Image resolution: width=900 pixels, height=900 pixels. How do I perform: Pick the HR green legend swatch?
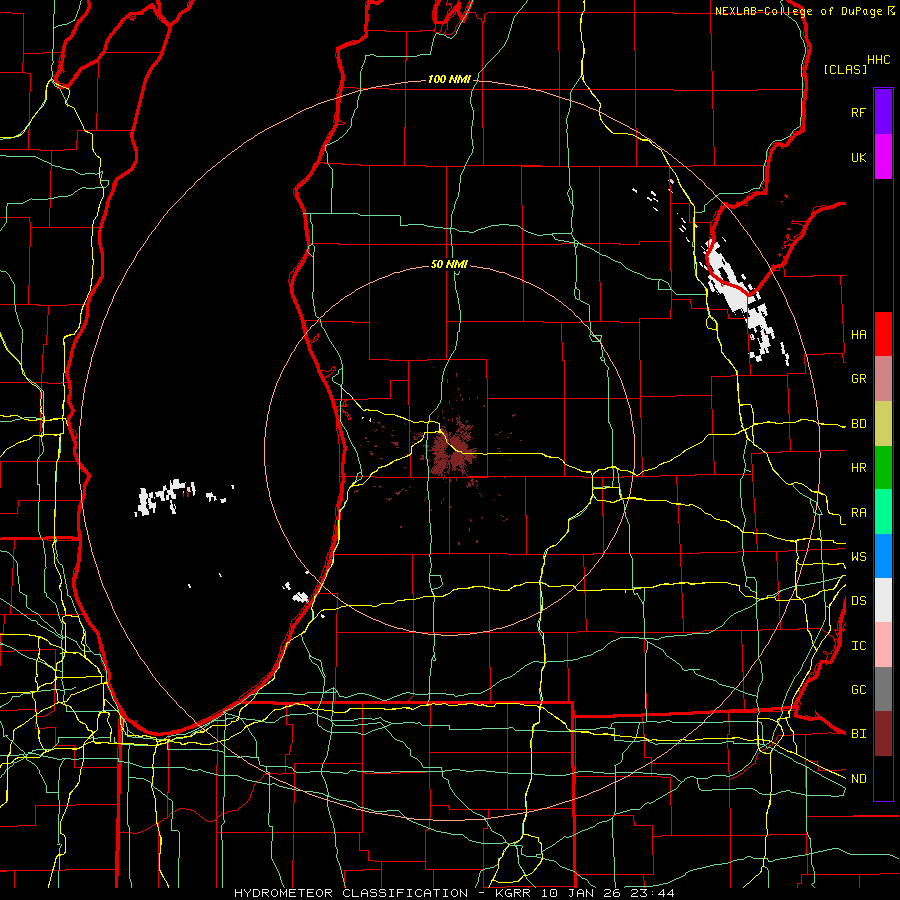click(883, 468)
